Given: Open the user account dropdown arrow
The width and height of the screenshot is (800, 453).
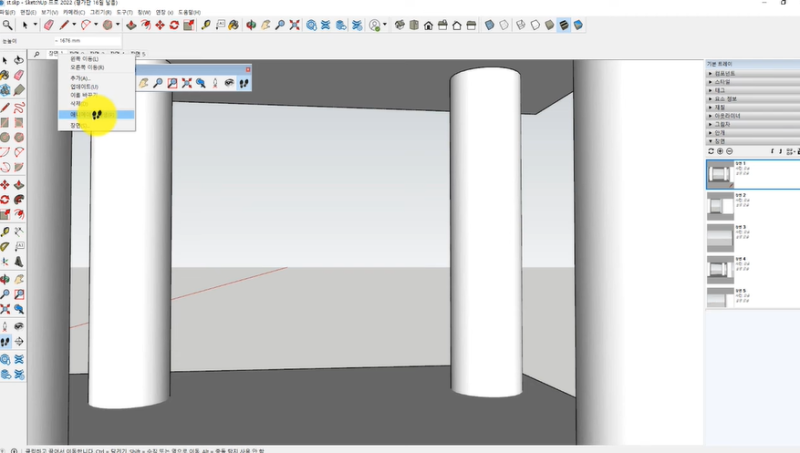Looking at the screenshot, I should [x=385, y=25].
